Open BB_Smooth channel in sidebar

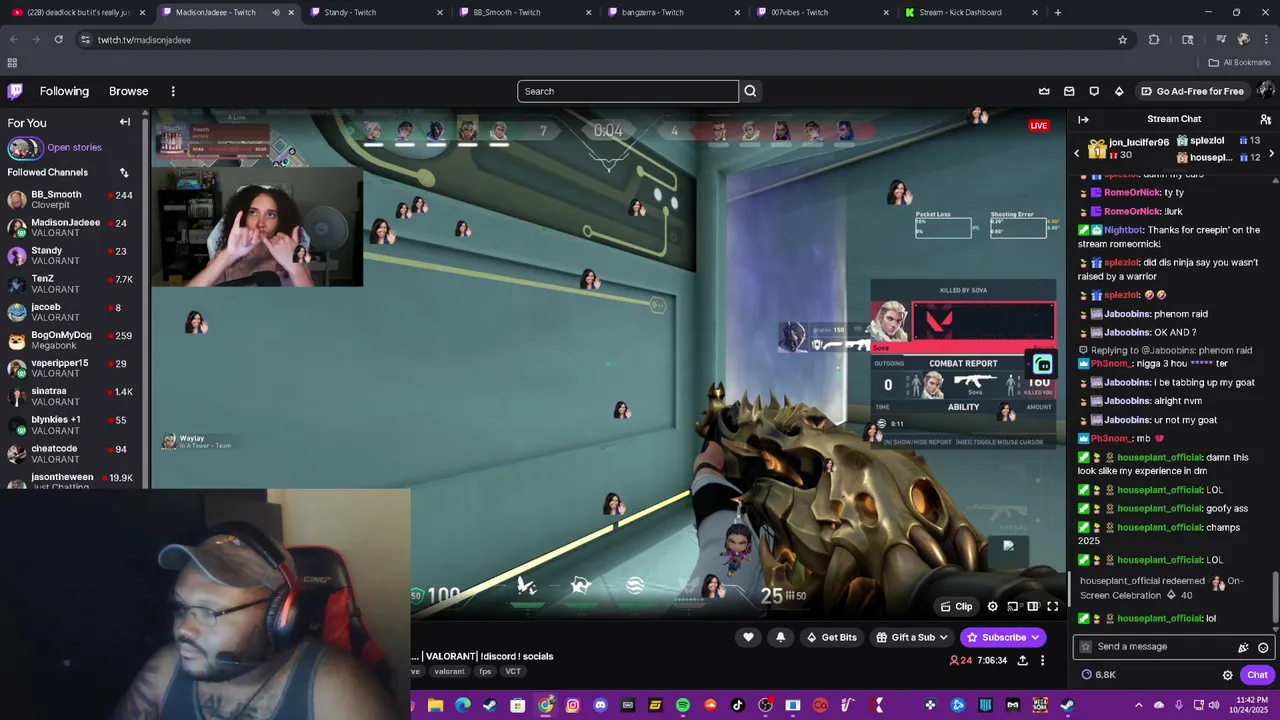[x=74, y=199]
